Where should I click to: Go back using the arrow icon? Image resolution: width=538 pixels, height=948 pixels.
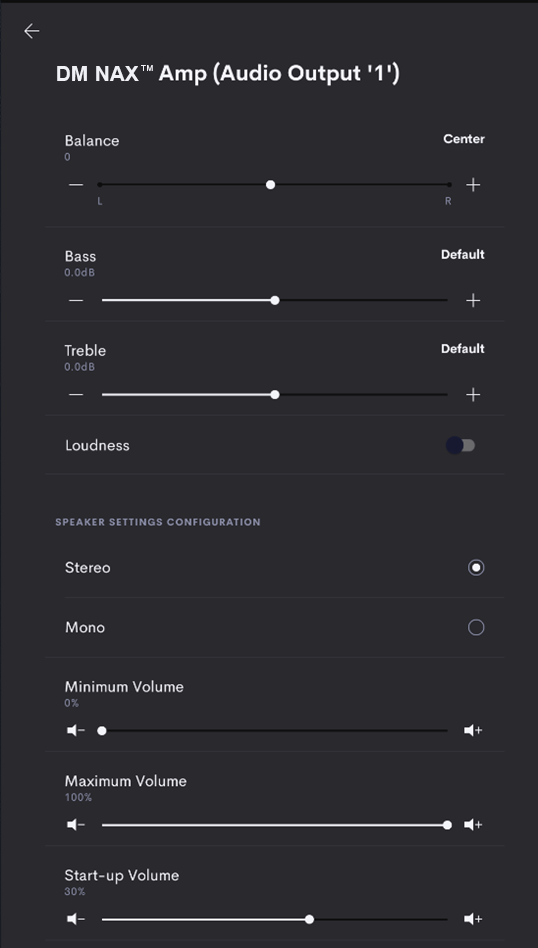[x=31, y=31]
